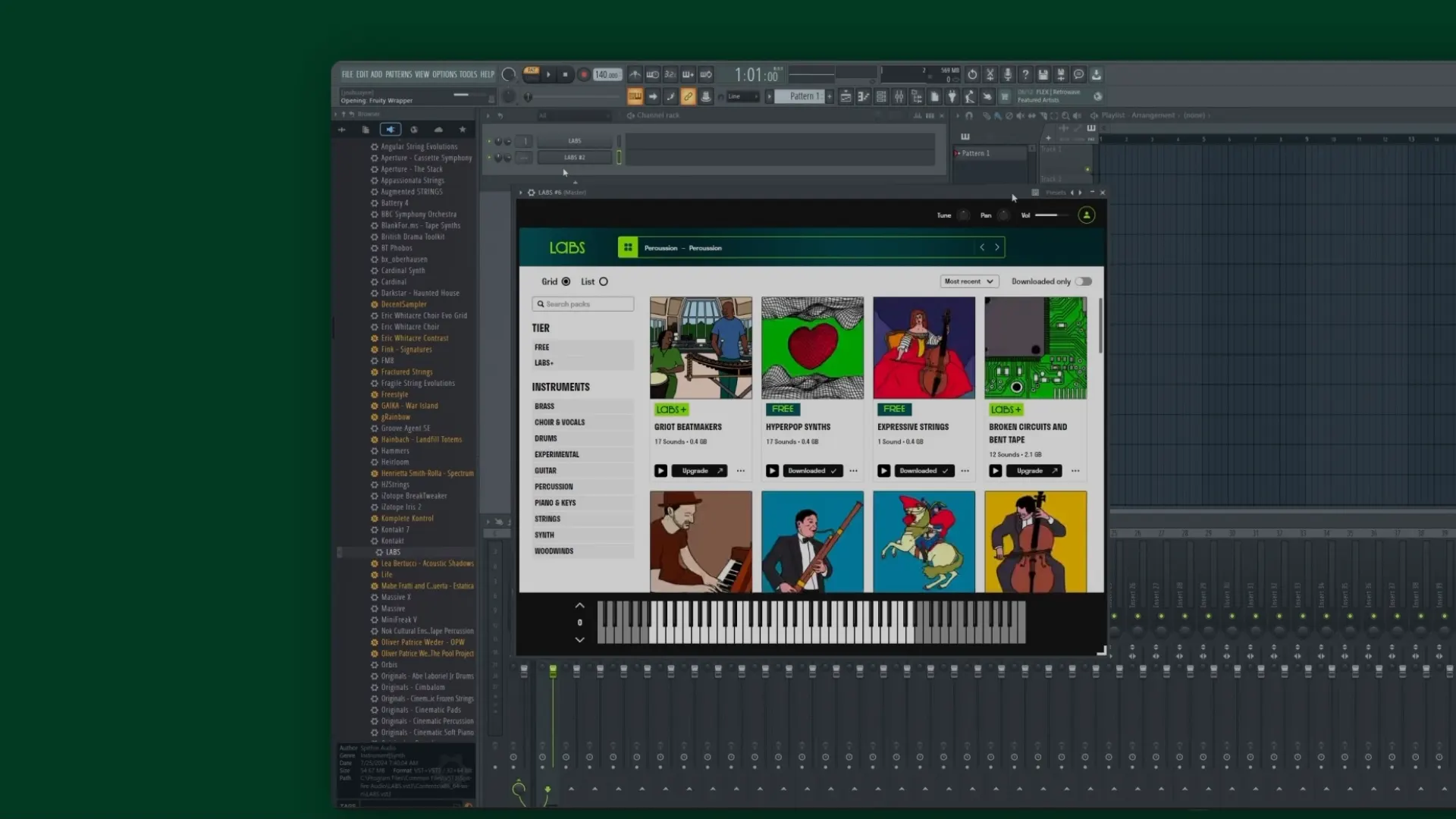Expand the STRINGS category in LABS

point(547,519)
